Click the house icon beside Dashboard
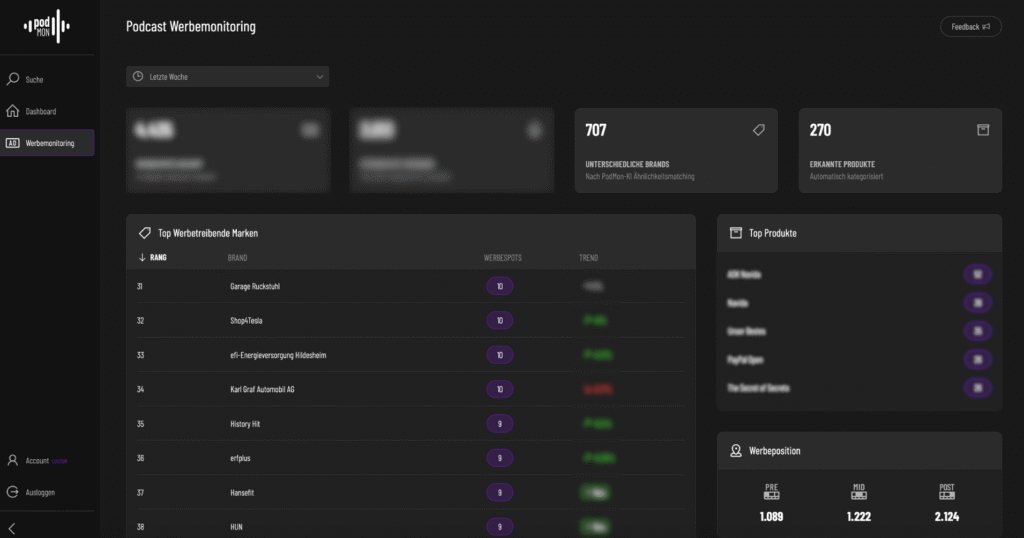The width and height of the screenshot is (1024, 538). click(x=13, y=111)
